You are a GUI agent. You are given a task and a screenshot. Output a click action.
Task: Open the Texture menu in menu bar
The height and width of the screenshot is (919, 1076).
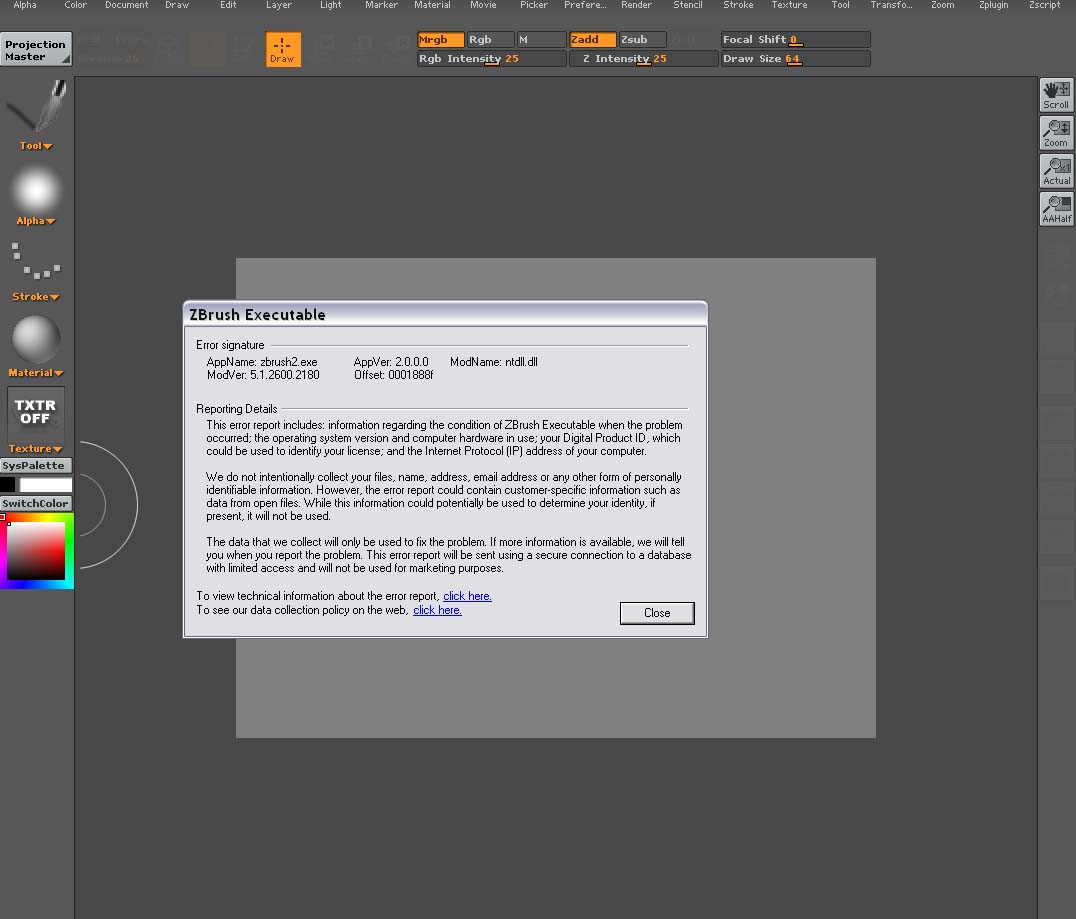point(790,5)
